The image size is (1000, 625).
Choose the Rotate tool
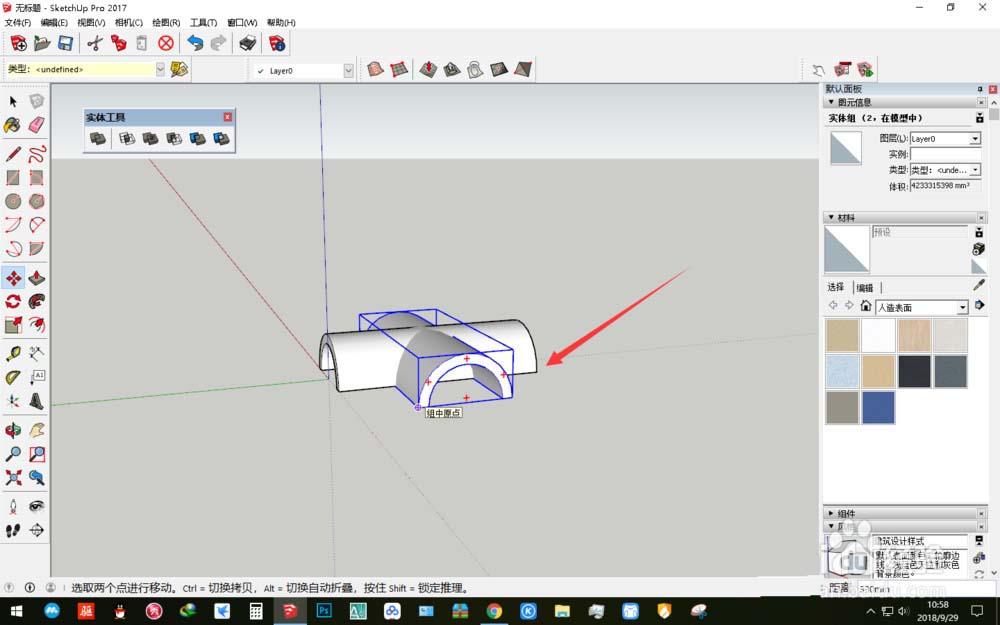13,301
